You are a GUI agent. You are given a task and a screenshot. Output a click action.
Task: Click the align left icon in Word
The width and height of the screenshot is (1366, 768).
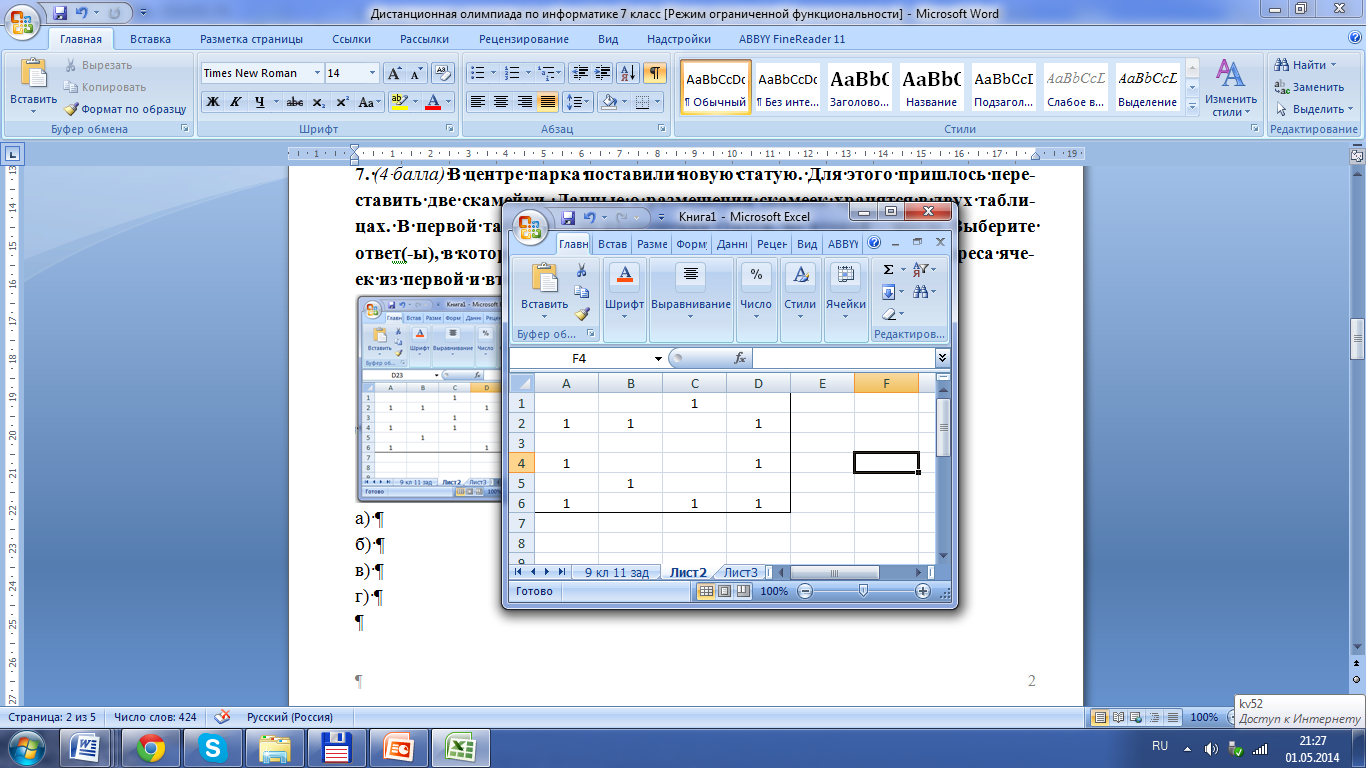478,102
